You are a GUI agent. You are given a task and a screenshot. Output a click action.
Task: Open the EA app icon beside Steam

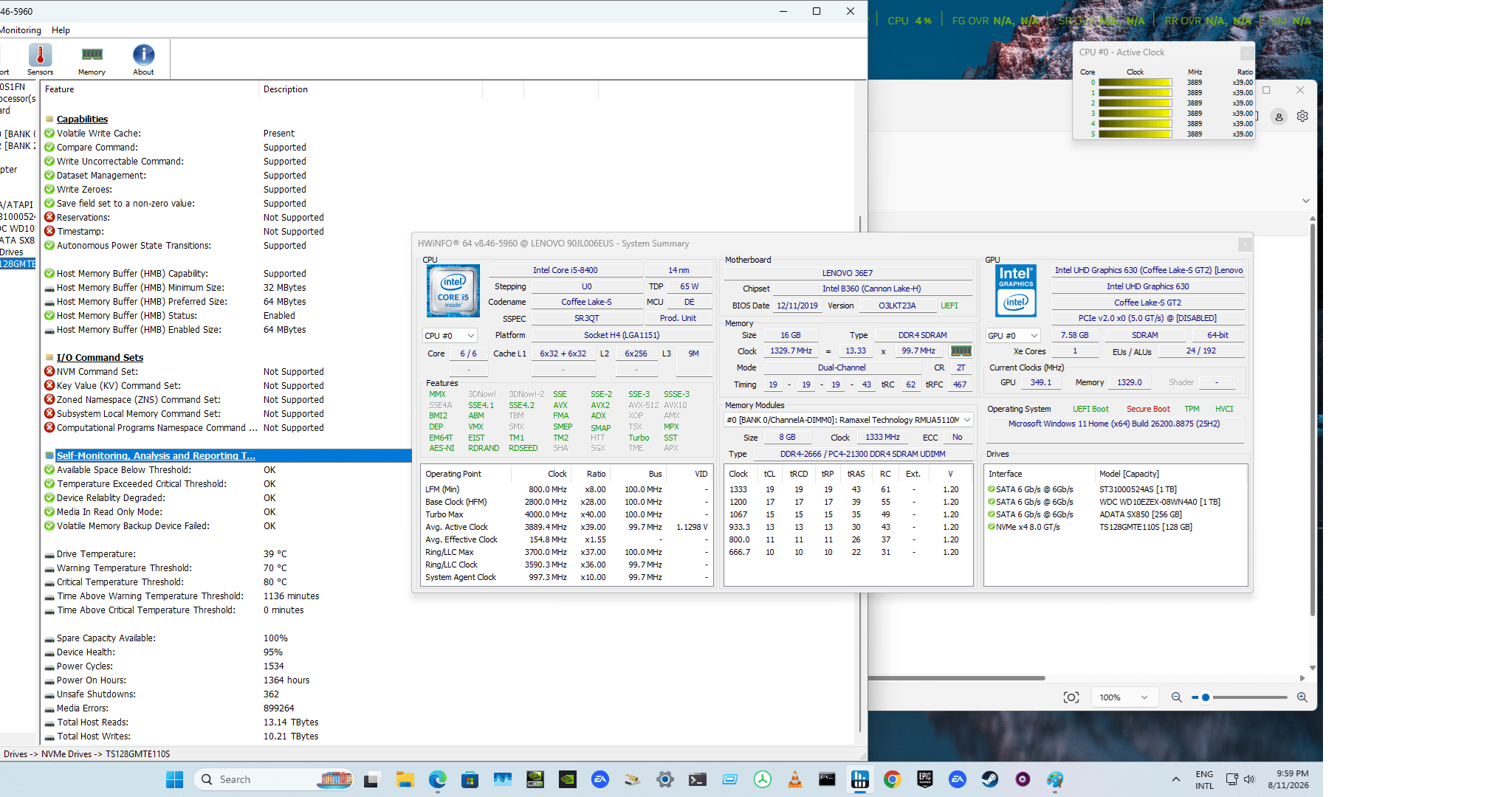[x=958, y=779]
